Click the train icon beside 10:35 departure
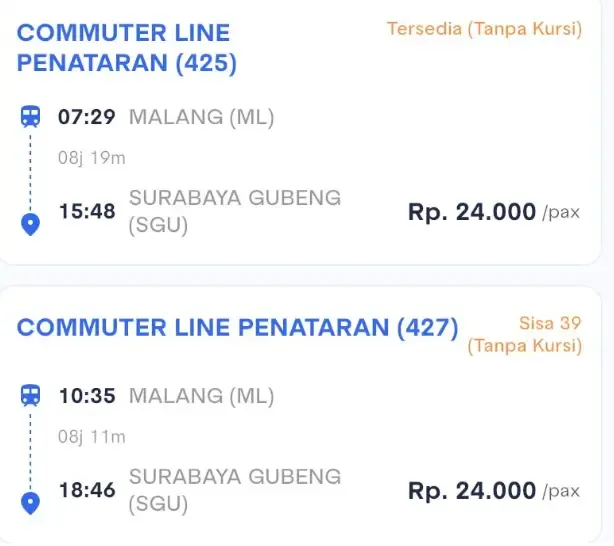The image size is (614, 546). click(x=30, y=395)
